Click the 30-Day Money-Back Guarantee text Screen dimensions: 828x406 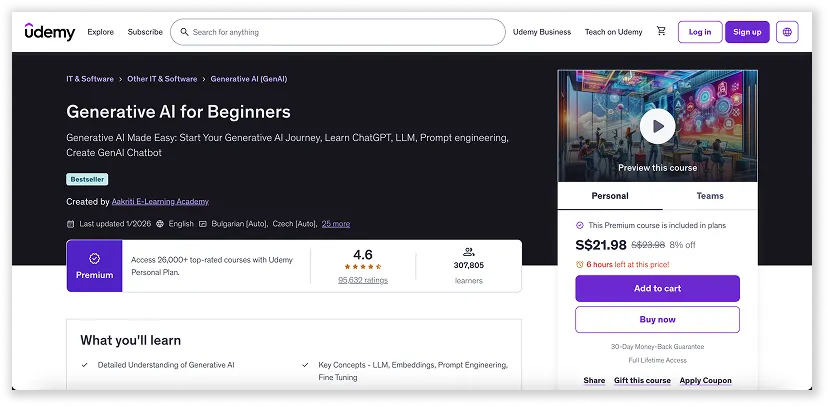click(x=657, y=347)
